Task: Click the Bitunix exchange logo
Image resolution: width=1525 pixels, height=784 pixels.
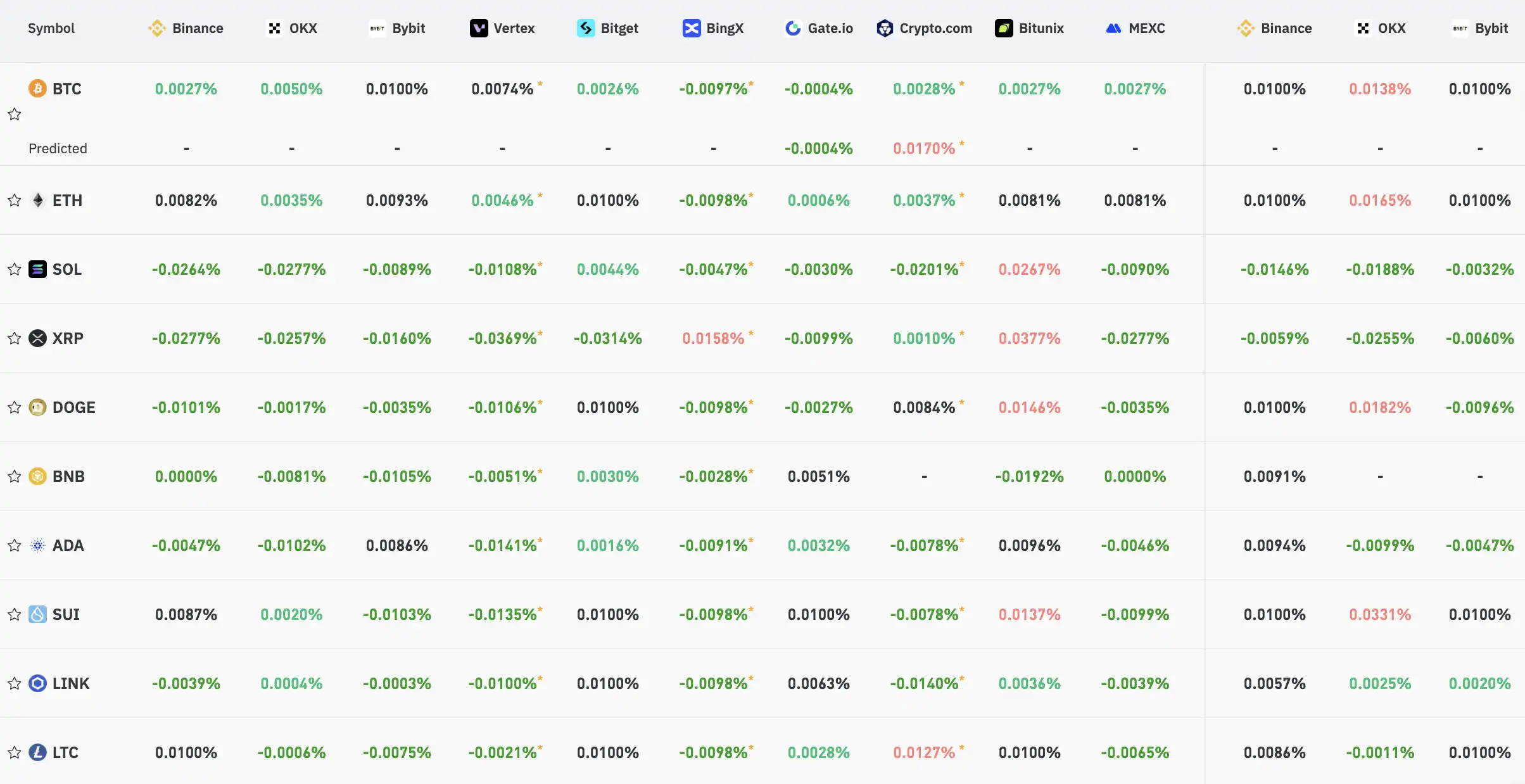Action: (x=1004, y=28)
